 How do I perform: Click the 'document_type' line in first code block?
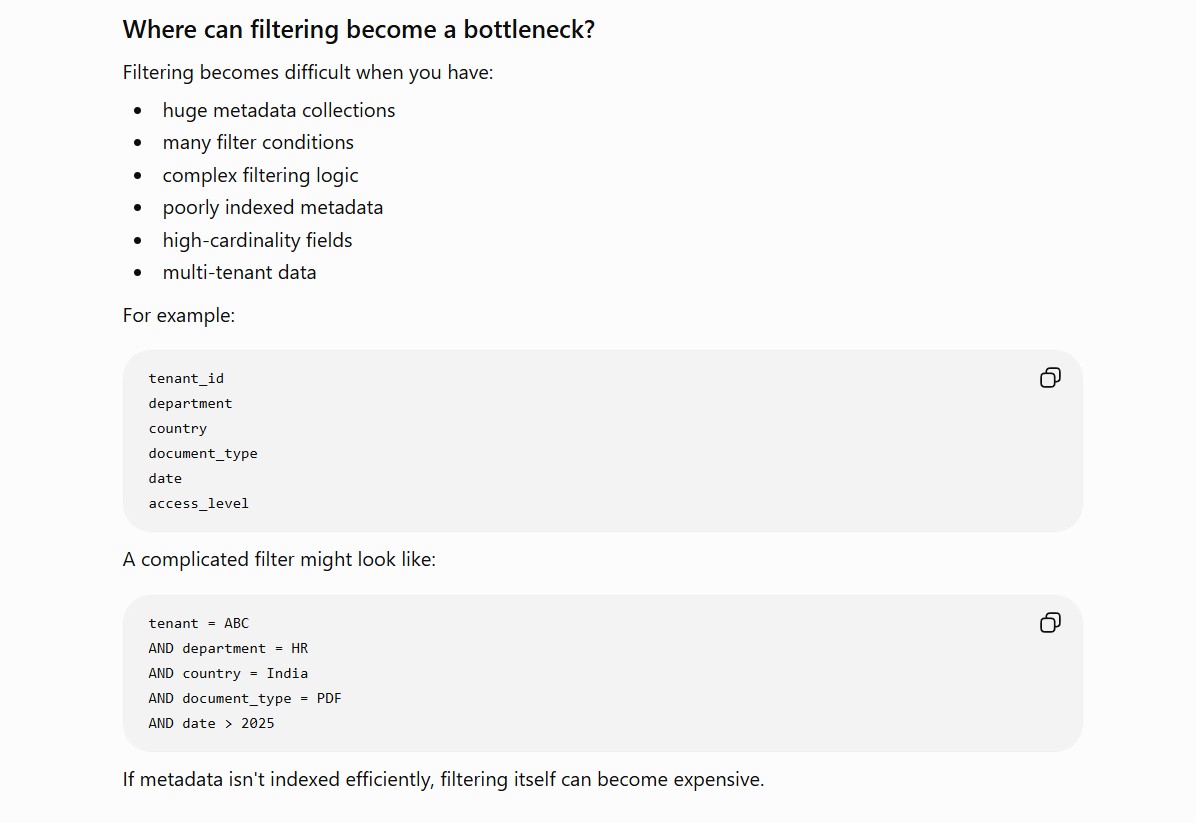click(x=203, y=454)
